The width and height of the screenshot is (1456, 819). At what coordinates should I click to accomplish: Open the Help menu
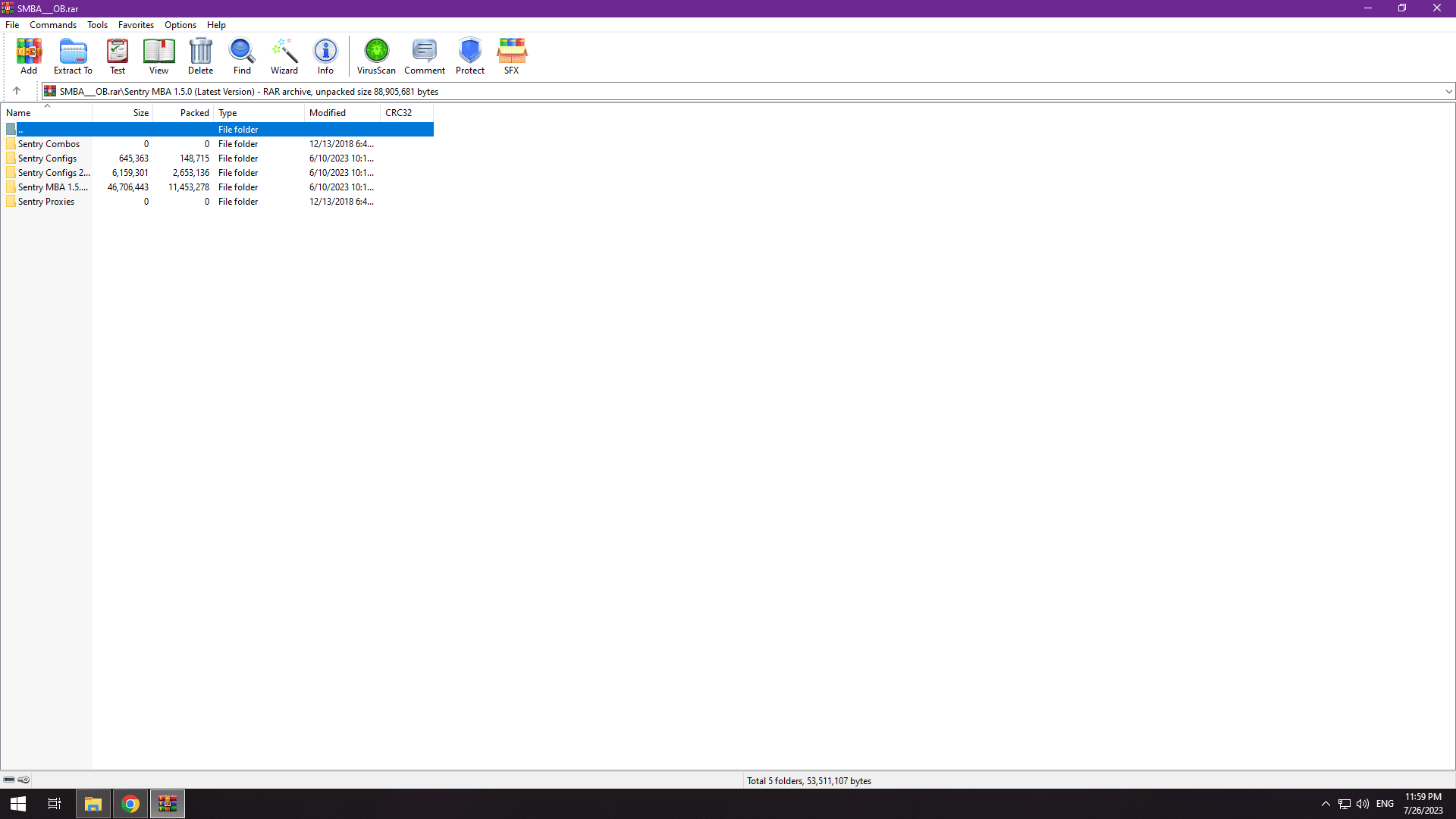(x=216, y=25)
